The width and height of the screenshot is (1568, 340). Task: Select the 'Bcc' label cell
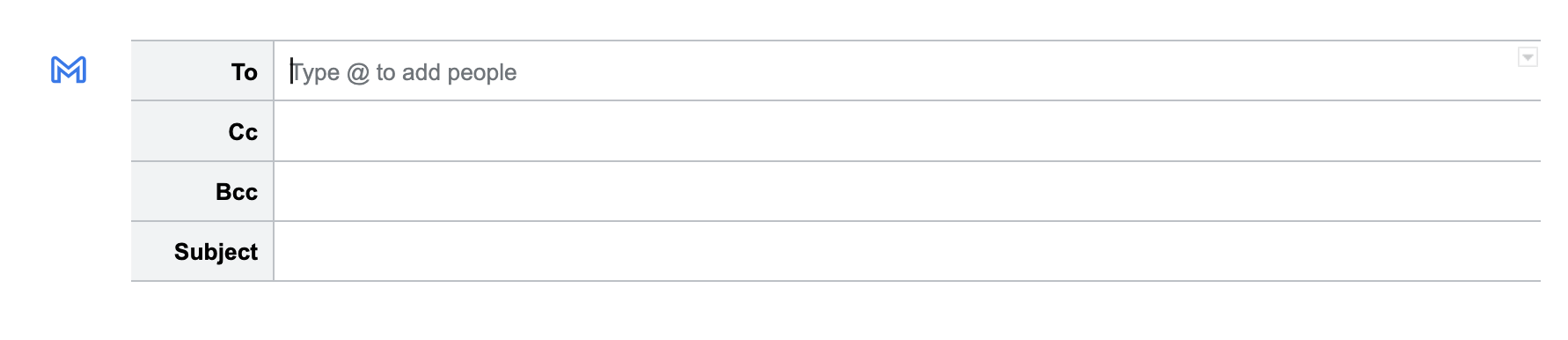click(x=202, y=191)
